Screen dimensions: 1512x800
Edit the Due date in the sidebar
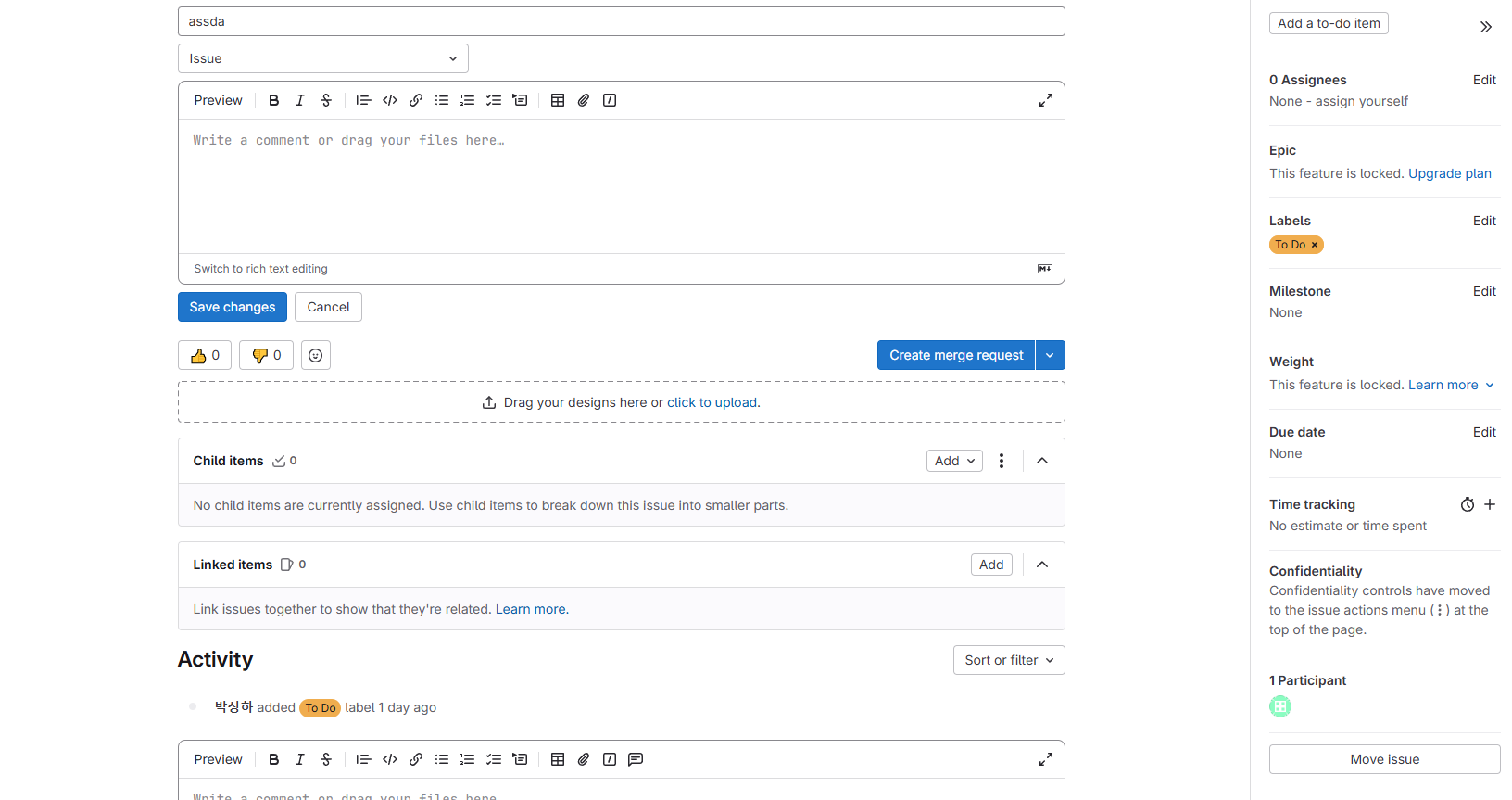pos(1484,432)
